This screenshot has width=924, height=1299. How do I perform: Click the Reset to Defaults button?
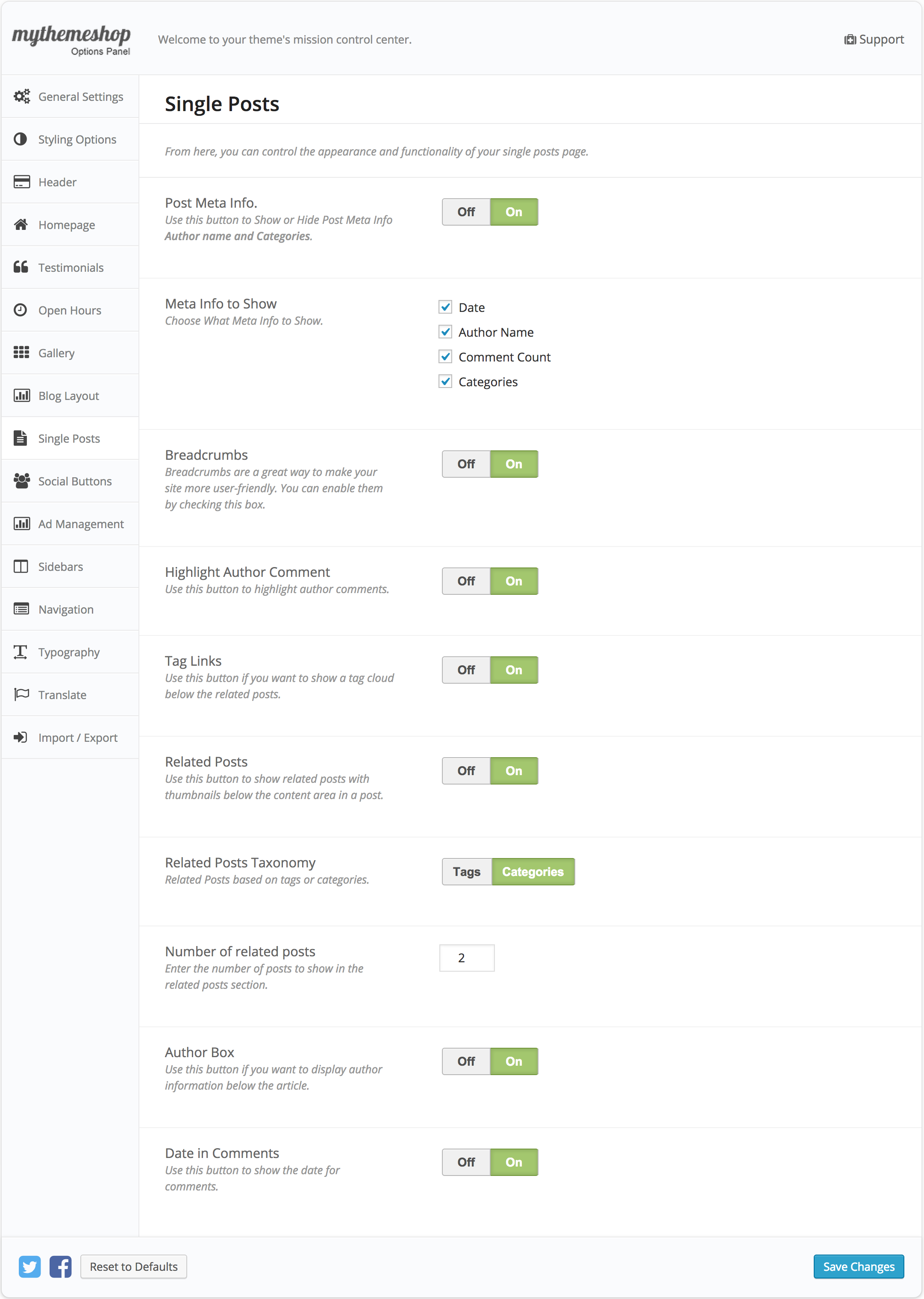pos(134,1267)
